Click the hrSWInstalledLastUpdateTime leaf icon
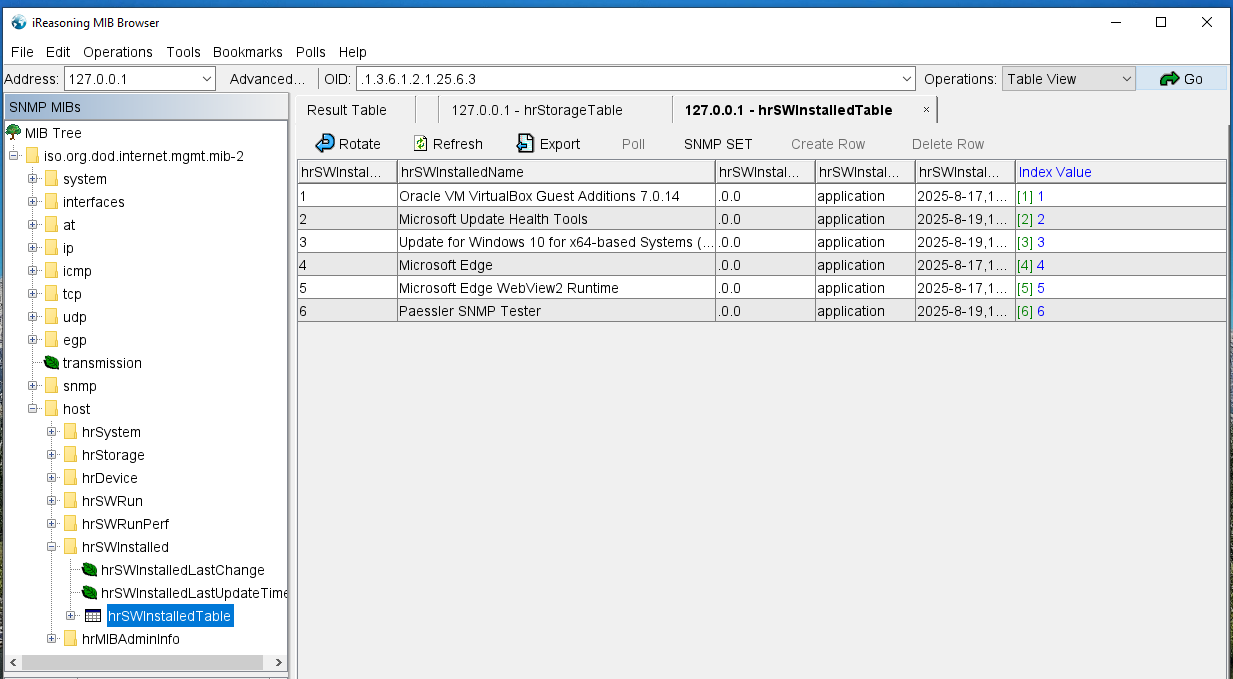This screenshot has width=1233, height=679. 90,593
